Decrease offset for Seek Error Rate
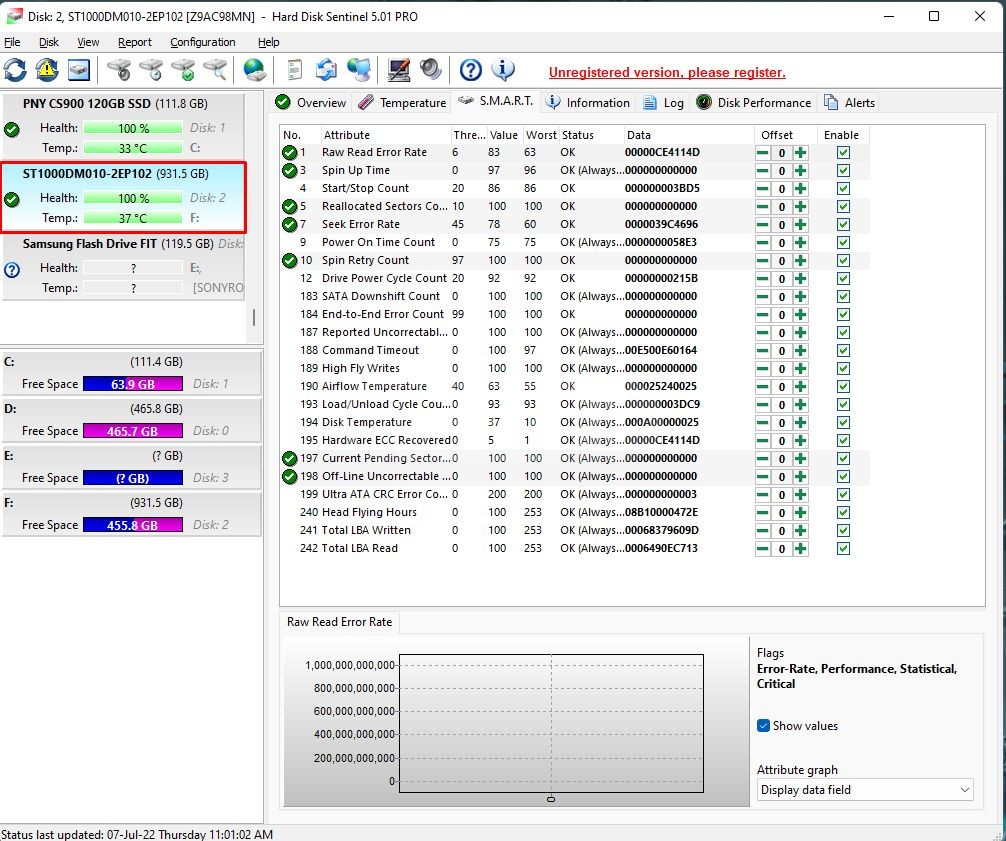This screenshot has height=841, width=1006. point(762,225)
